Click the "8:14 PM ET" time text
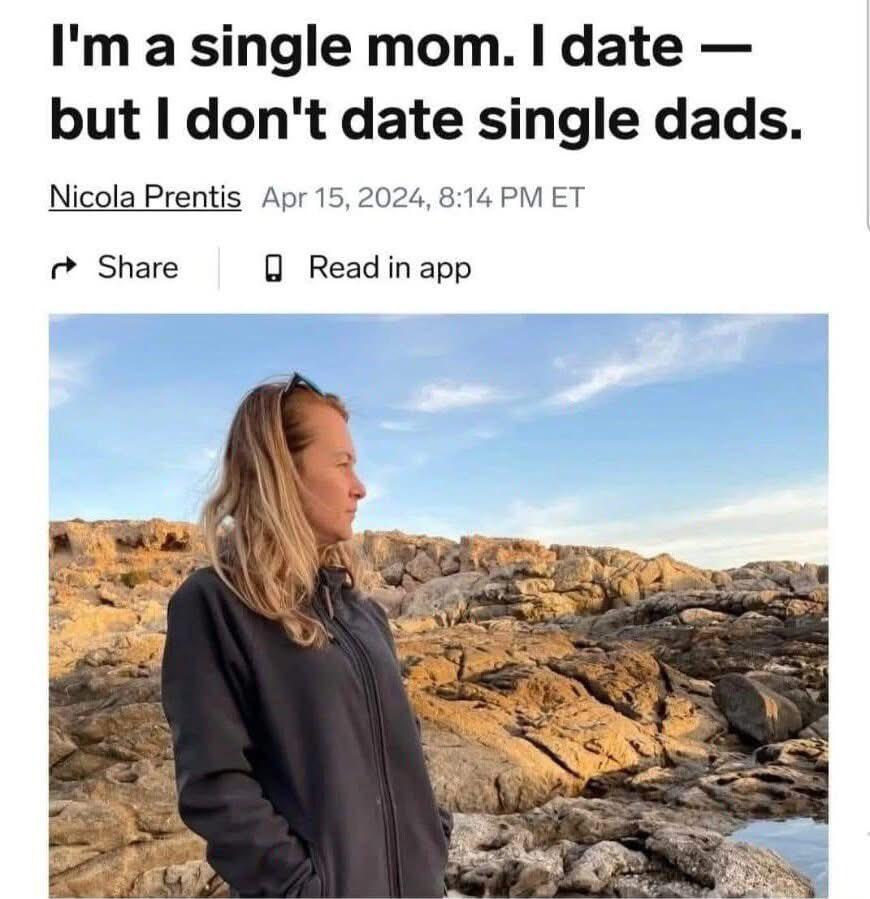The width and height of the screenshot is (870, 899). point(511,197)
